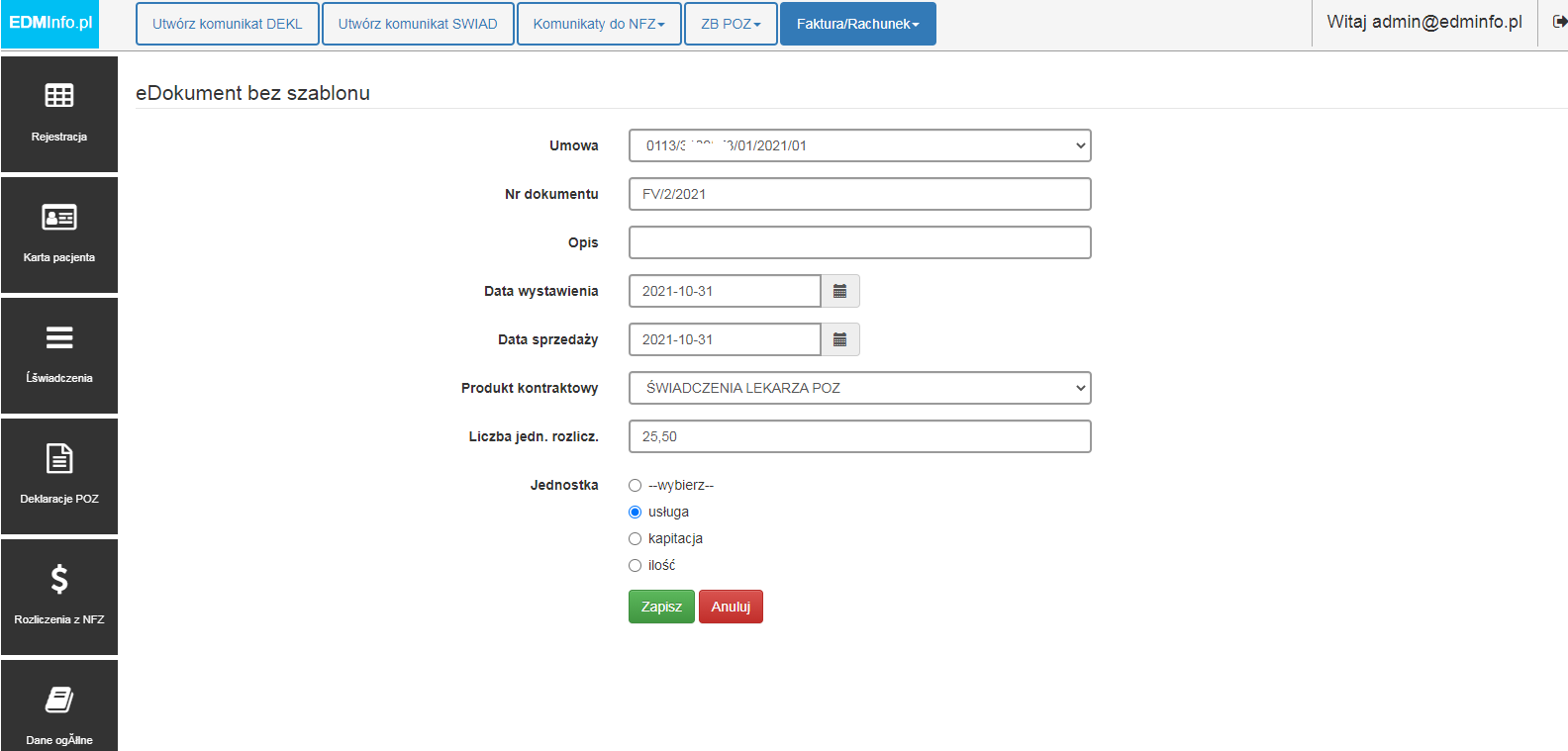The width and height of the screenshot is (1568, 751).
Task: Click the green Zapisz button
Action: 661,607
